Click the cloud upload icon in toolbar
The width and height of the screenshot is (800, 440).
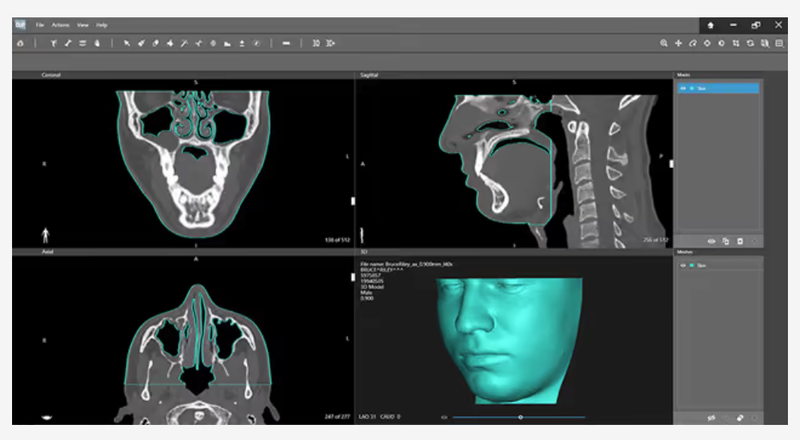point(20,43)
